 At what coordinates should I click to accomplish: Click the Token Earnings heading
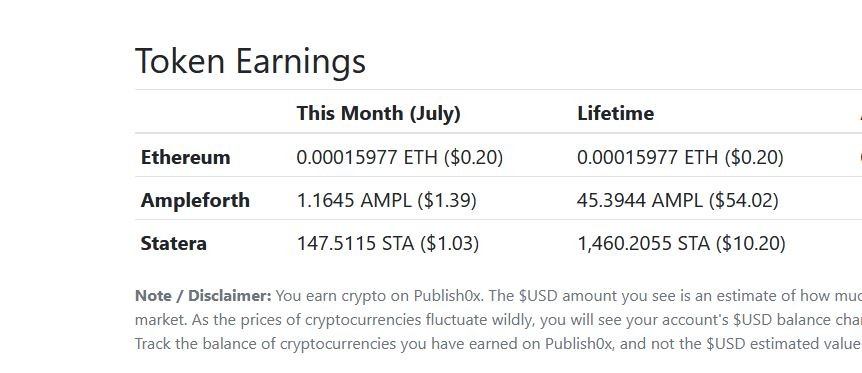[x=250, y=62]
